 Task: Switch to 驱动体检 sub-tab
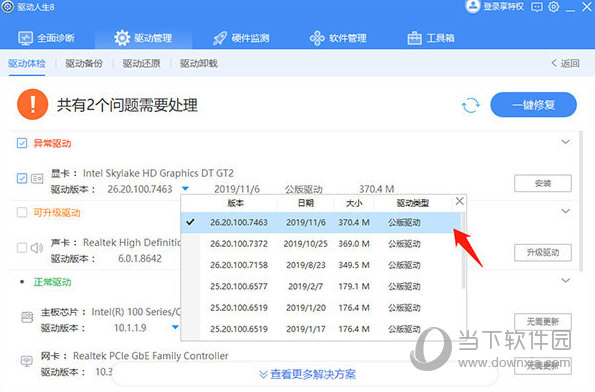coord(27,63)
